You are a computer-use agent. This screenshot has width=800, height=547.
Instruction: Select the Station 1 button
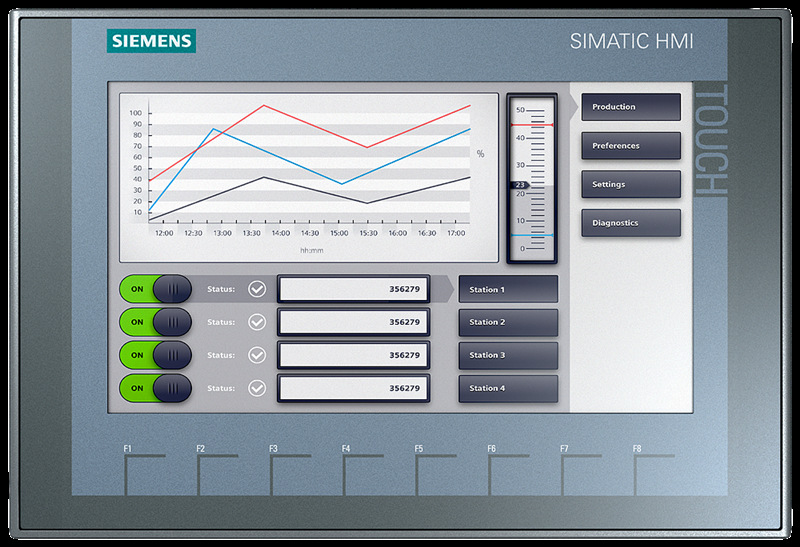click(x=508, y=289)
